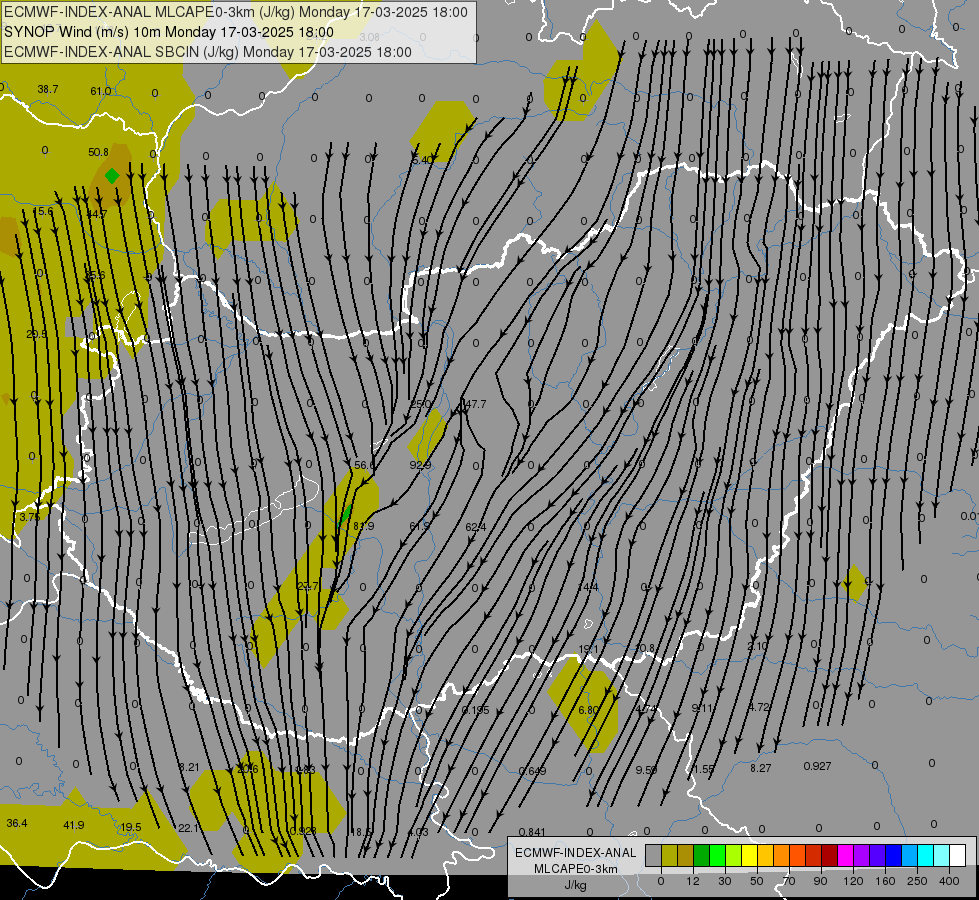Click the 'MLCAPE0-3km' label in the legend
Viewport: 979px width, 900px height.
pos(576,869)
